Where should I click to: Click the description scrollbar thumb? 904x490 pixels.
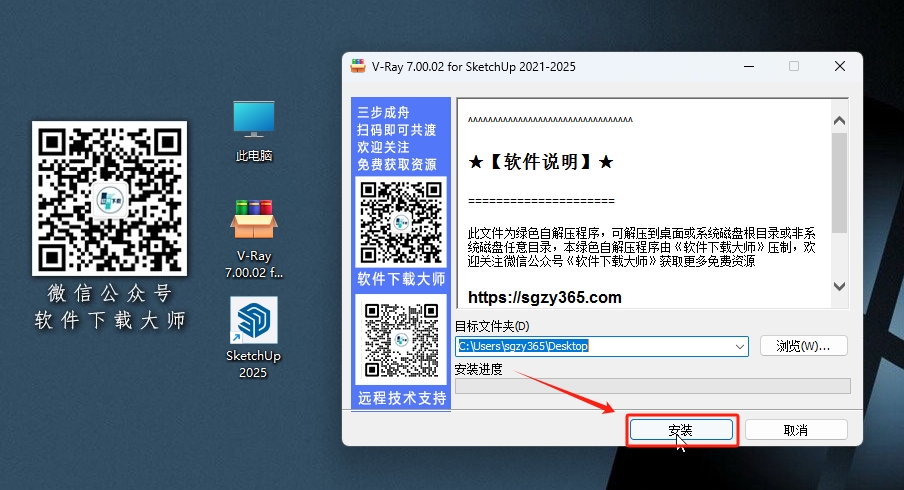click(x=839, y=183)
